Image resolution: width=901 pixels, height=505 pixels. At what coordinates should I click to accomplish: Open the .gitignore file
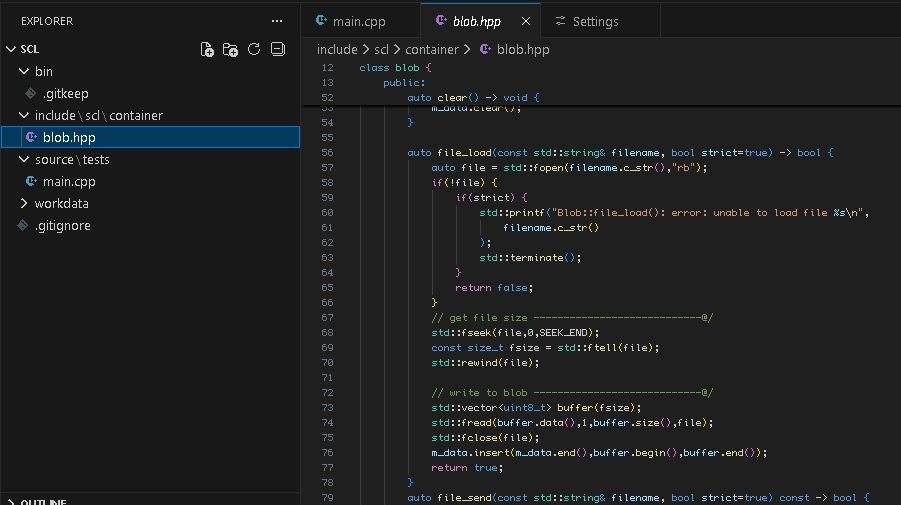(x=62, y=226)
